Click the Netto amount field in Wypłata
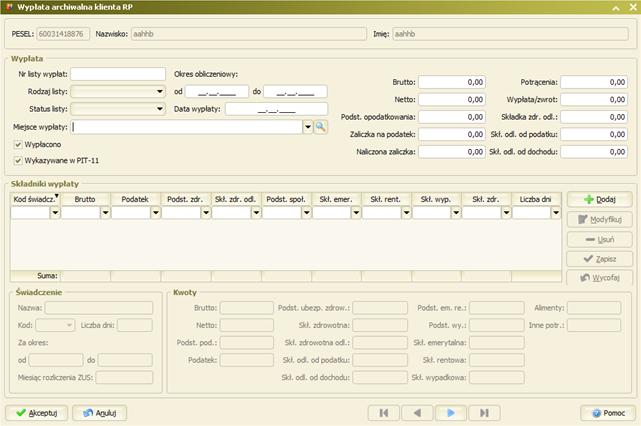Viewport: 641px width, 426px height. pyautogui.click(x=452, y=100)
